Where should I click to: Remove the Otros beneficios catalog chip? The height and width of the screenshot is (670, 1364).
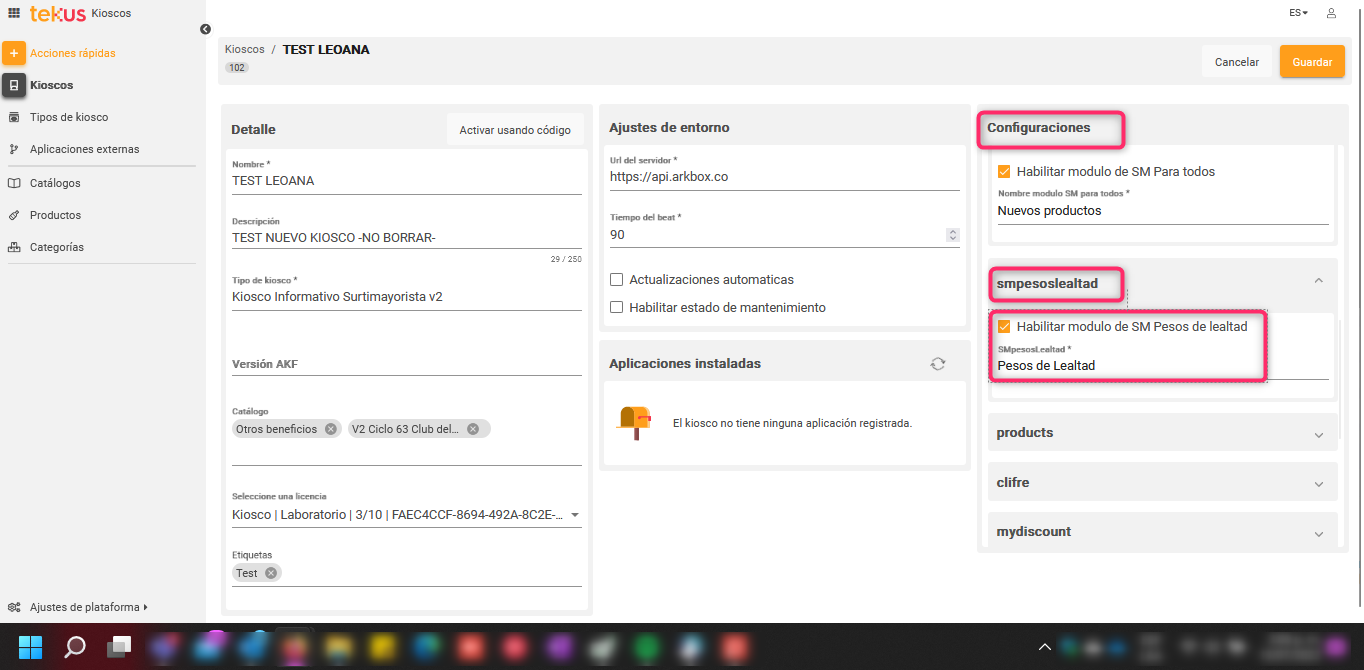pyautogui.click(x=329, y=429)
